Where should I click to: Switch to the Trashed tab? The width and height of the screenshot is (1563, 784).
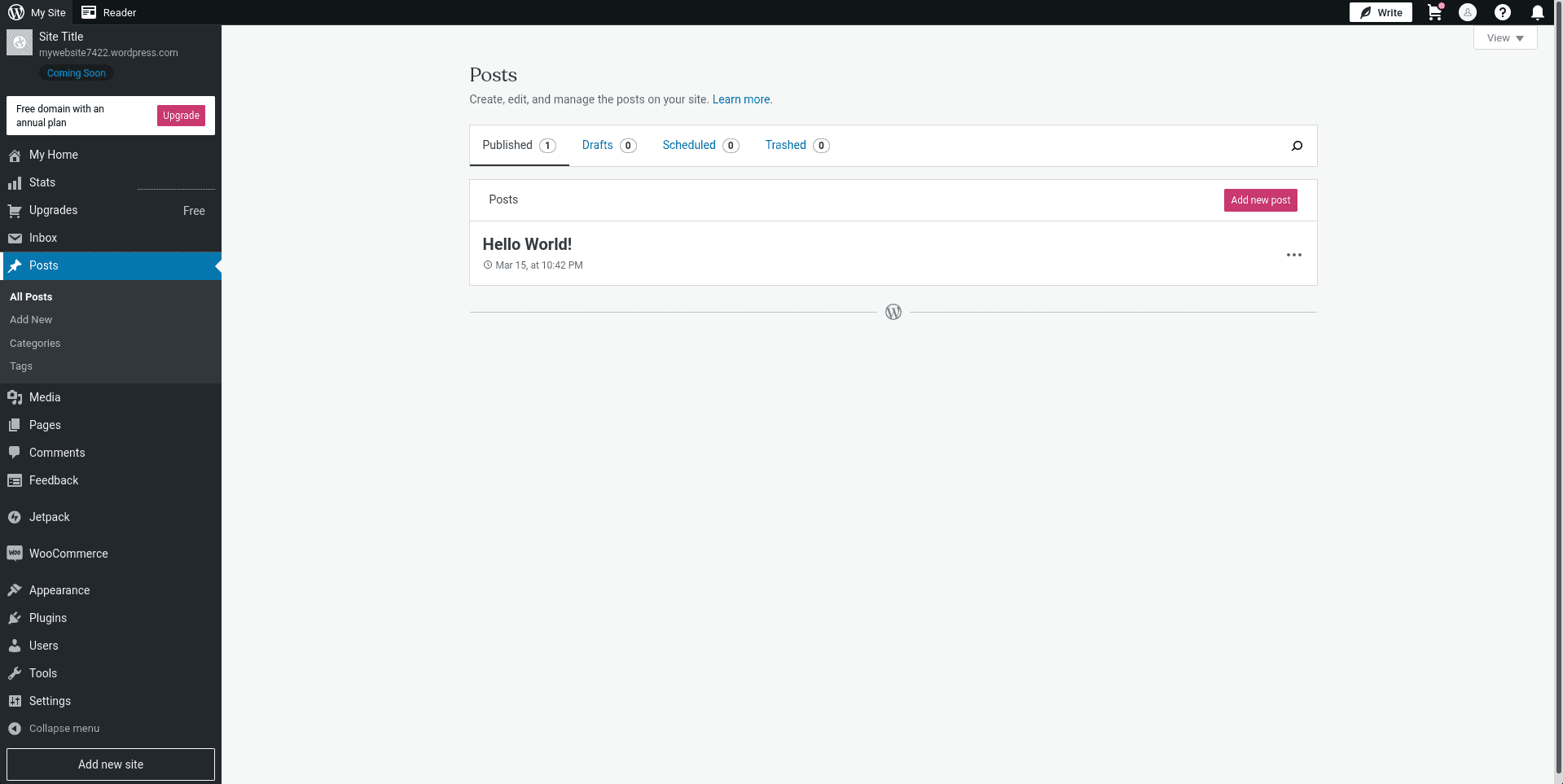point(797,146)
